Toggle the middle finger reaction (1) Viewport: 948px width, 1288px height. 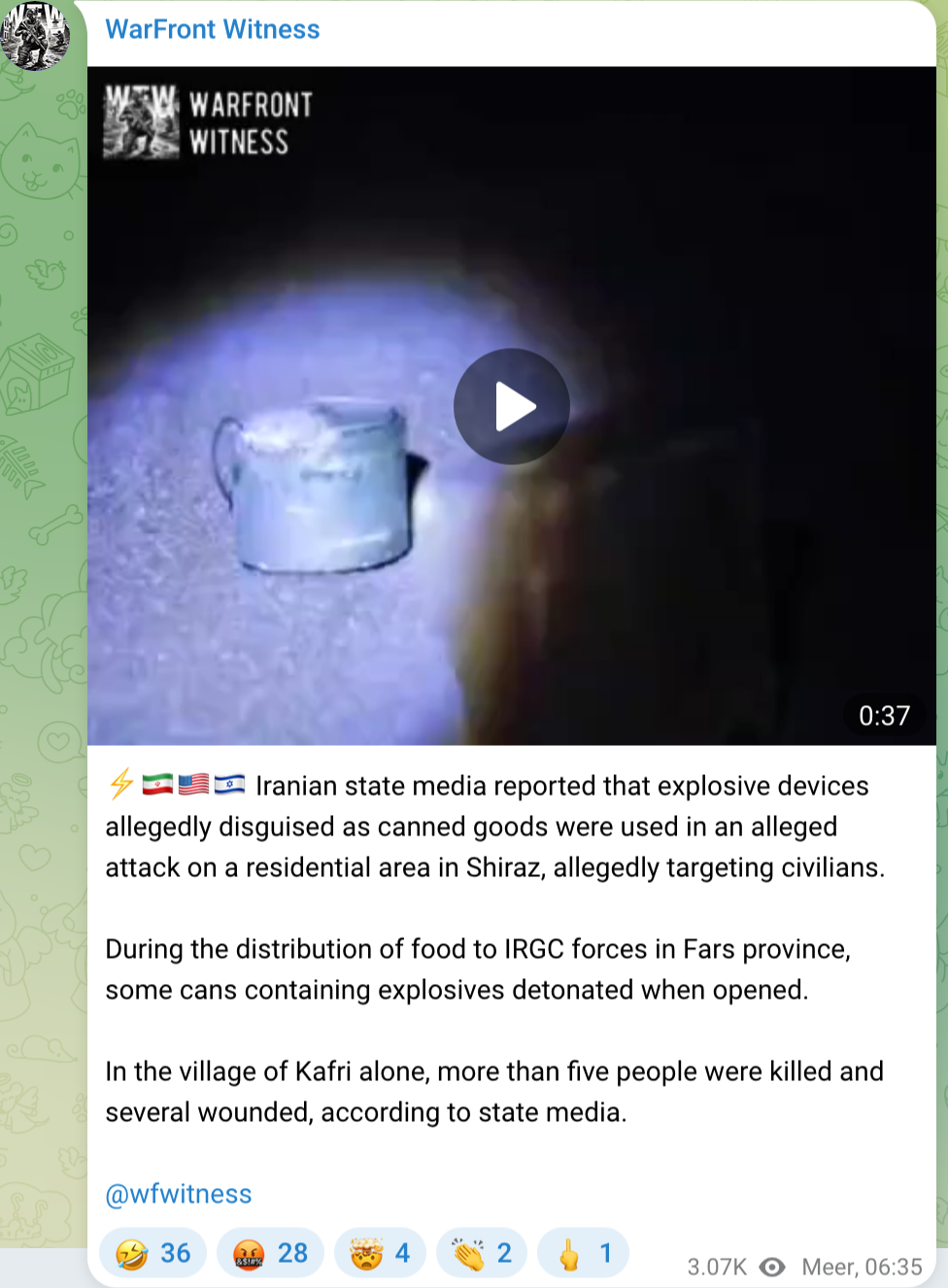[x=584, y=1253]
